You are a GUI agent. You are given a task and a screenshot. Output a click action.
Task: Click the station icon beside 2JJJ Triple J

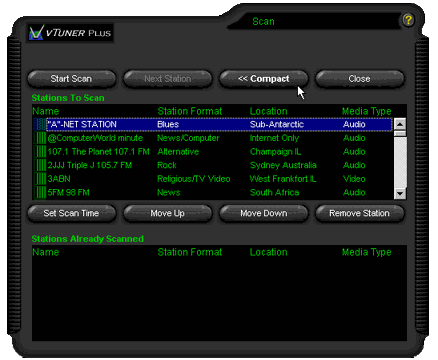(x=40, y=165)
